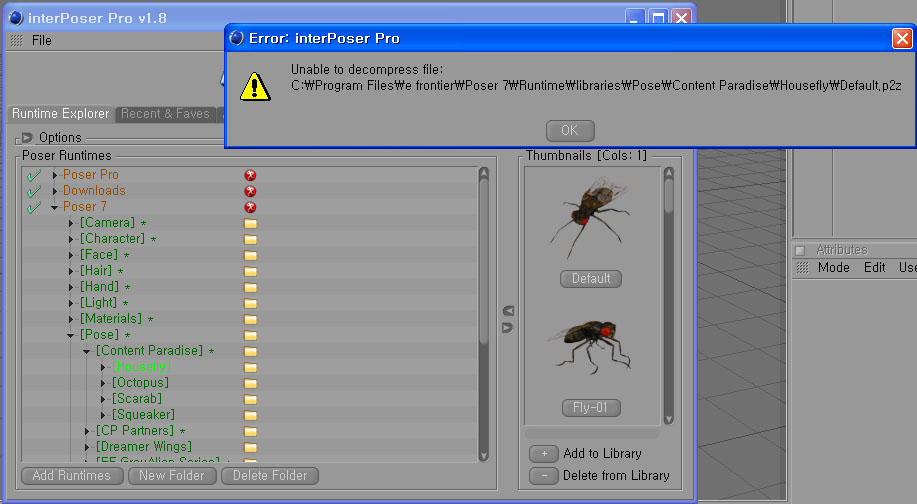Click the folder icon in the [Character] row

click(x=250, y=239)
